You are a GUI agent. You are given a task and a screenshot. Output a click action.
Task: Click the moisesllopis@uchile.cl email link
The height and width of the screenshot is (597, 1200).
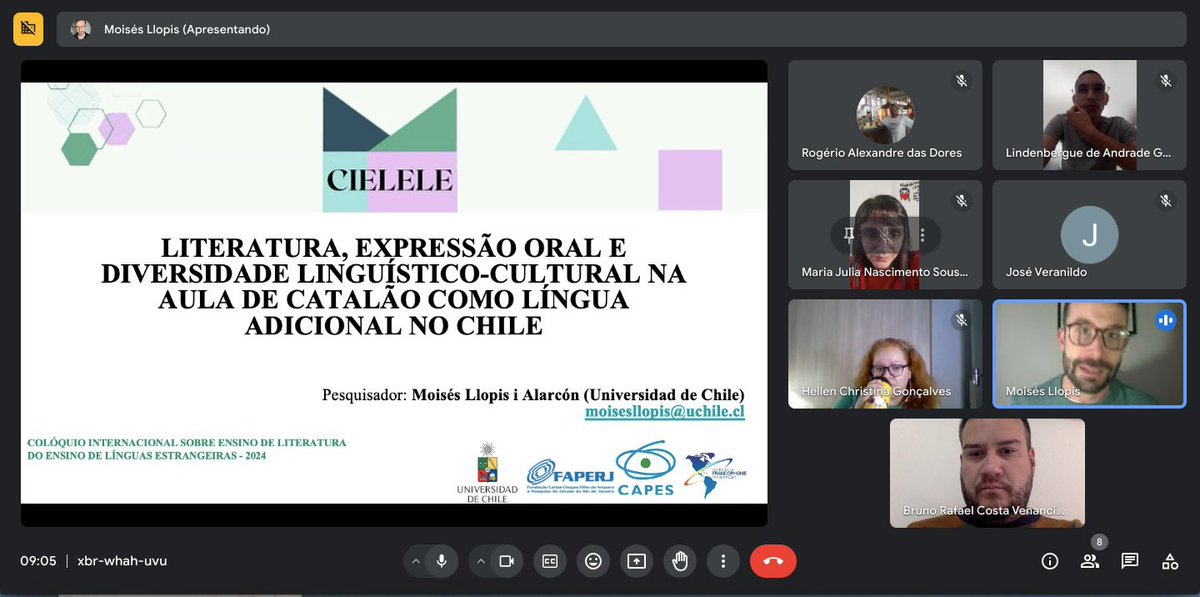[x=665, y=412]
